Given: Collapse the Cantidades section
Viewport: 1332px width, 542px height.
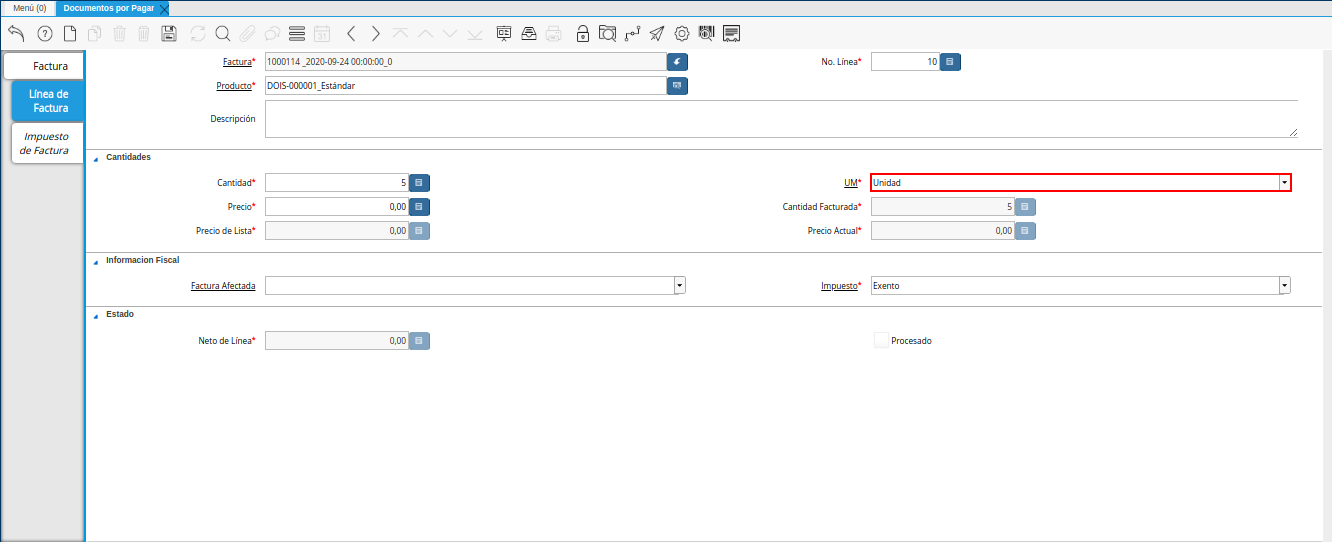Looking at the screenshot, I should [96, 158].
